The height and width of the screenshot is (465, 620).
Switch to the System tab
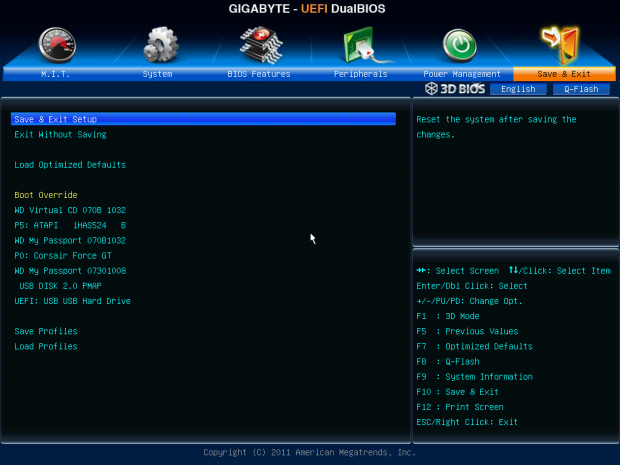(x=157, y=74)
